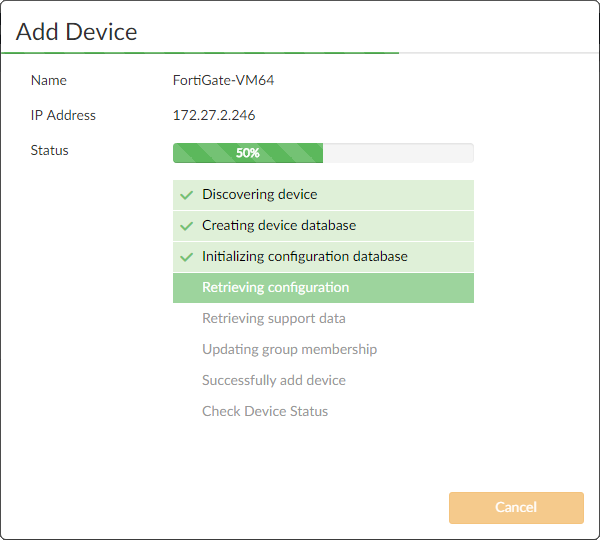Click the Add Device dialog title
The width and height of the screenshot is (600, 540).
[x=76, y=31]
